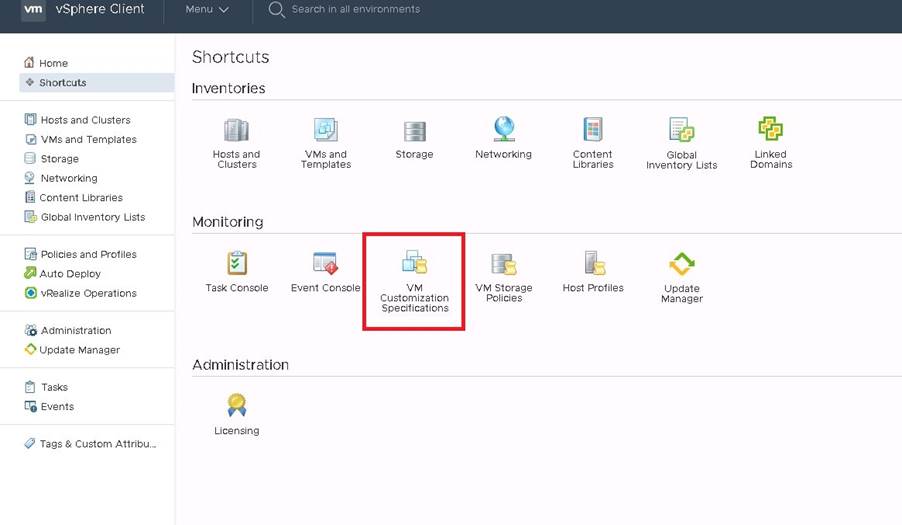Open Host Profiles shortcut icon
The width and height of the screenshot is (902, 525).
(594, 263)
